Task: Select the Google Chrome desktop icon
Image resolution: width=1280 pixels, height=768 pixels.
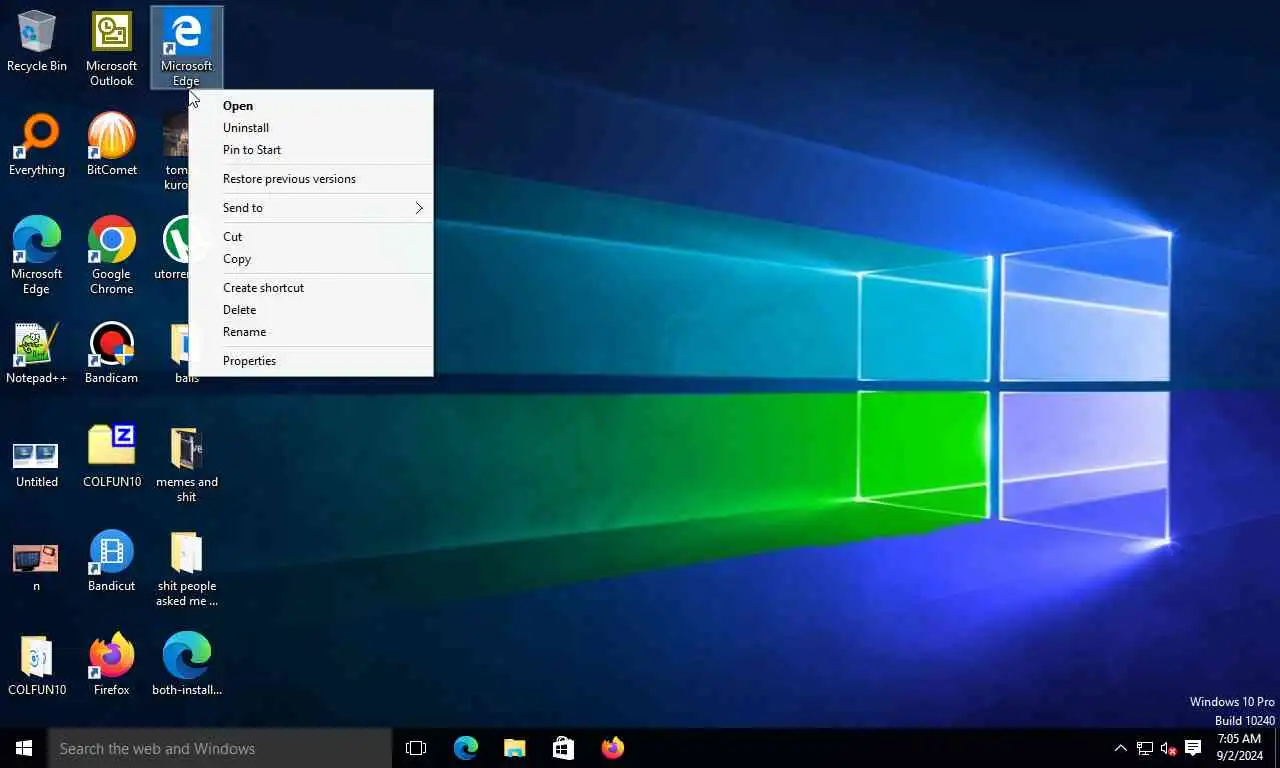Action: [111, 256]
